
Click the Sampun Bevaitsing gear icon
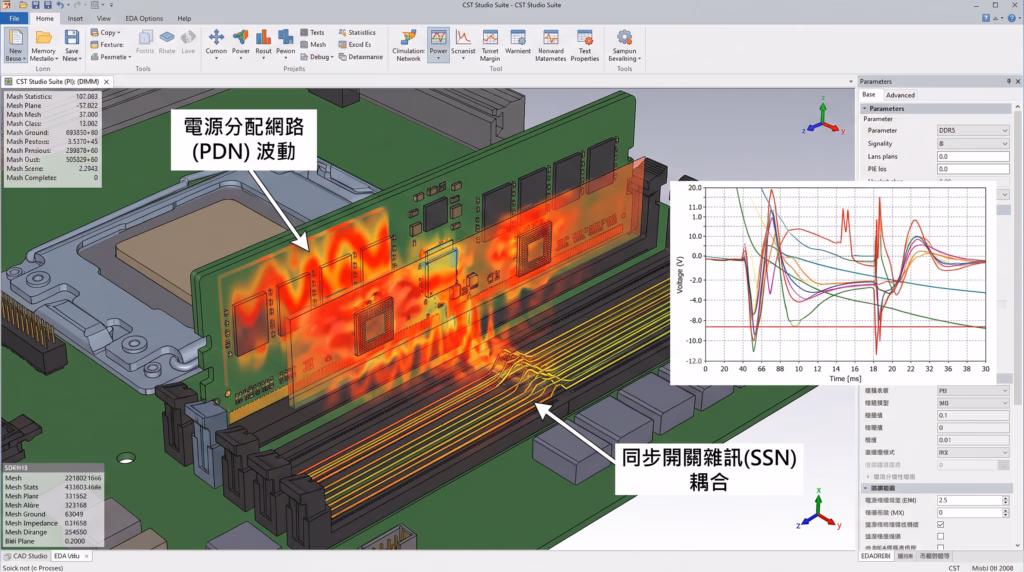[624, 37]
